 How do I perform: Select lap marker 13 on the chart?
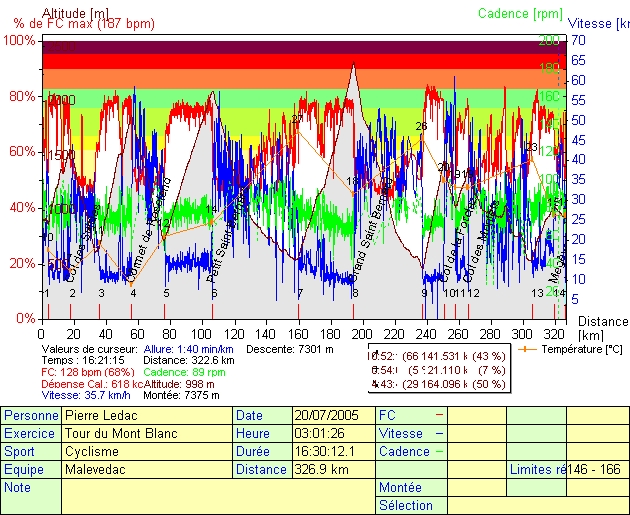[x=537, y=293]
